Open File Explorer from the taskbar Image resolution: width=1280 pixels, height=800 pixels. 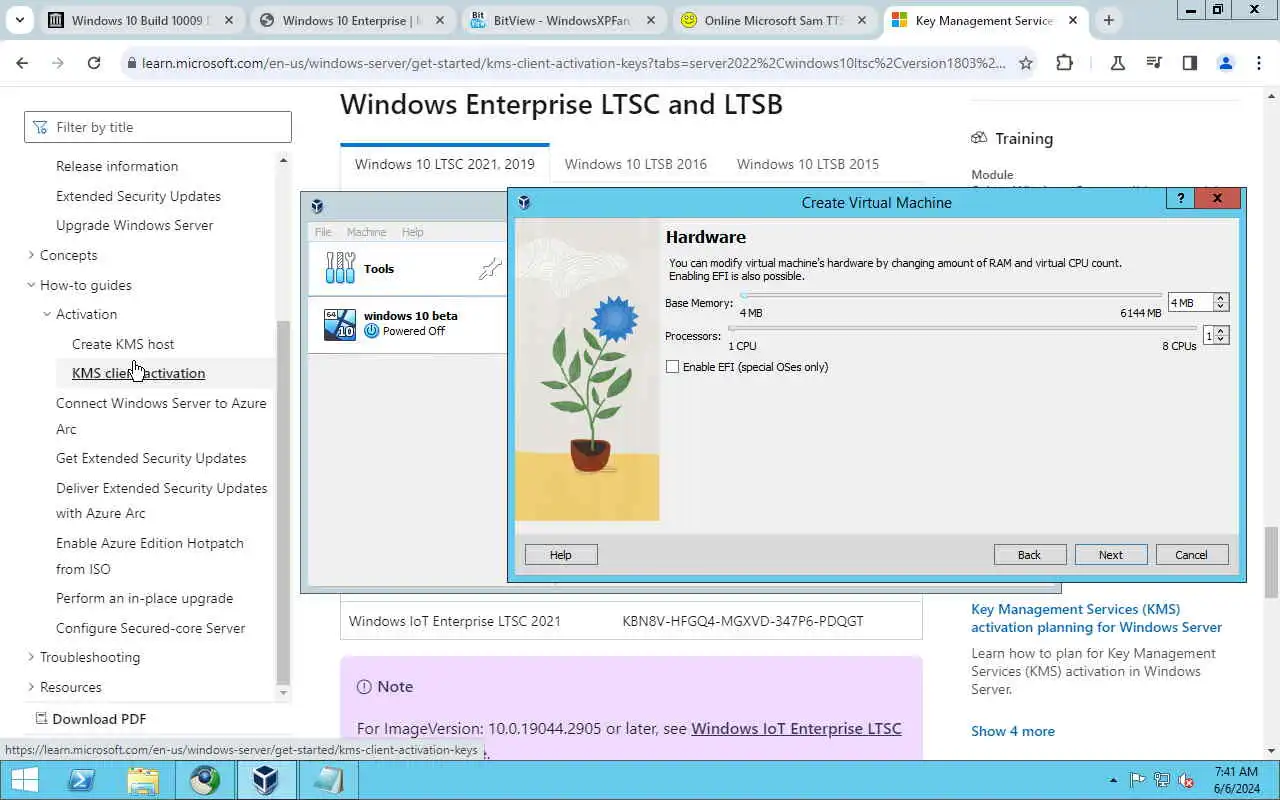point(143,781)
